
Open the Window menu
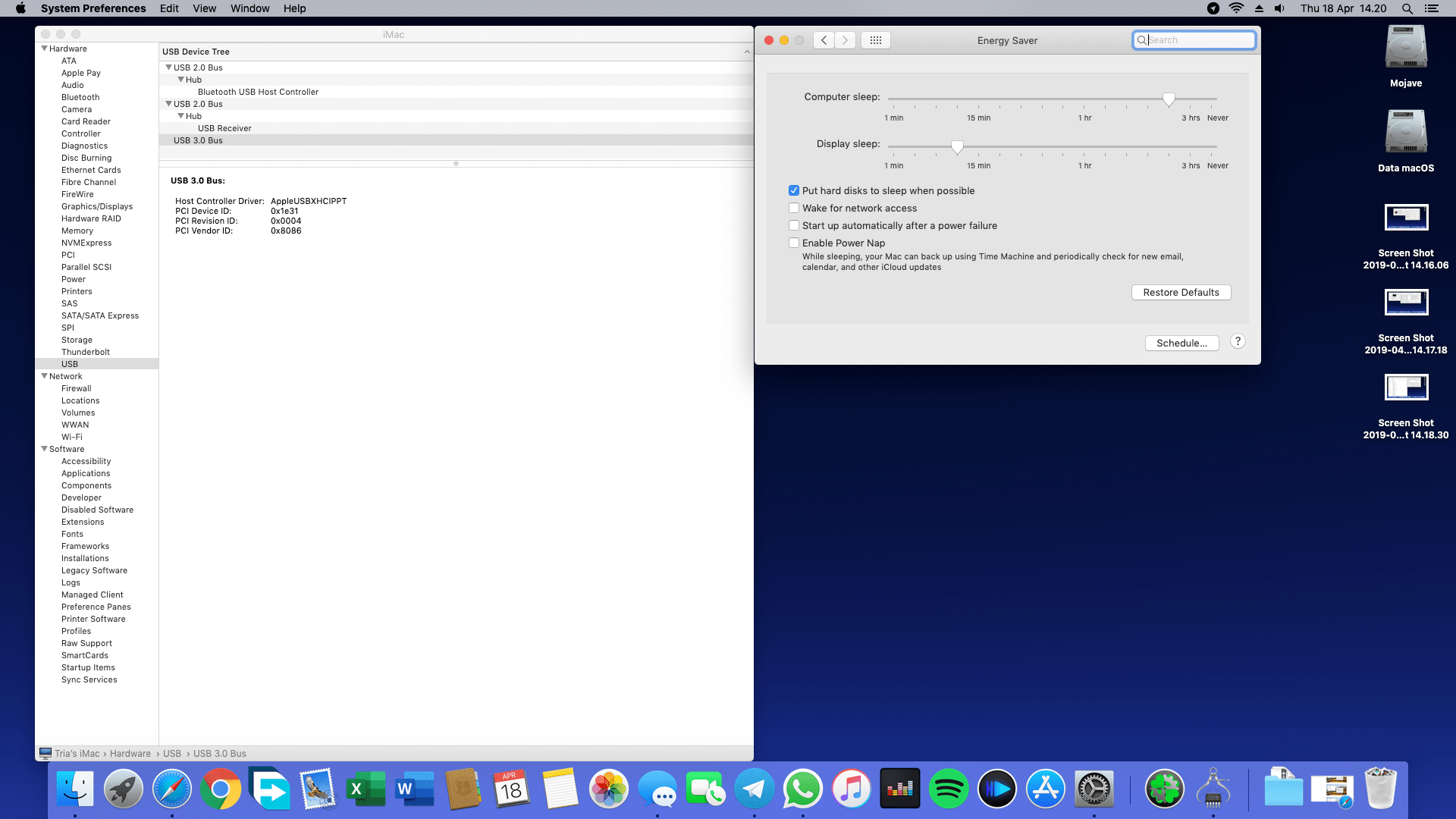tap(249, 8)
